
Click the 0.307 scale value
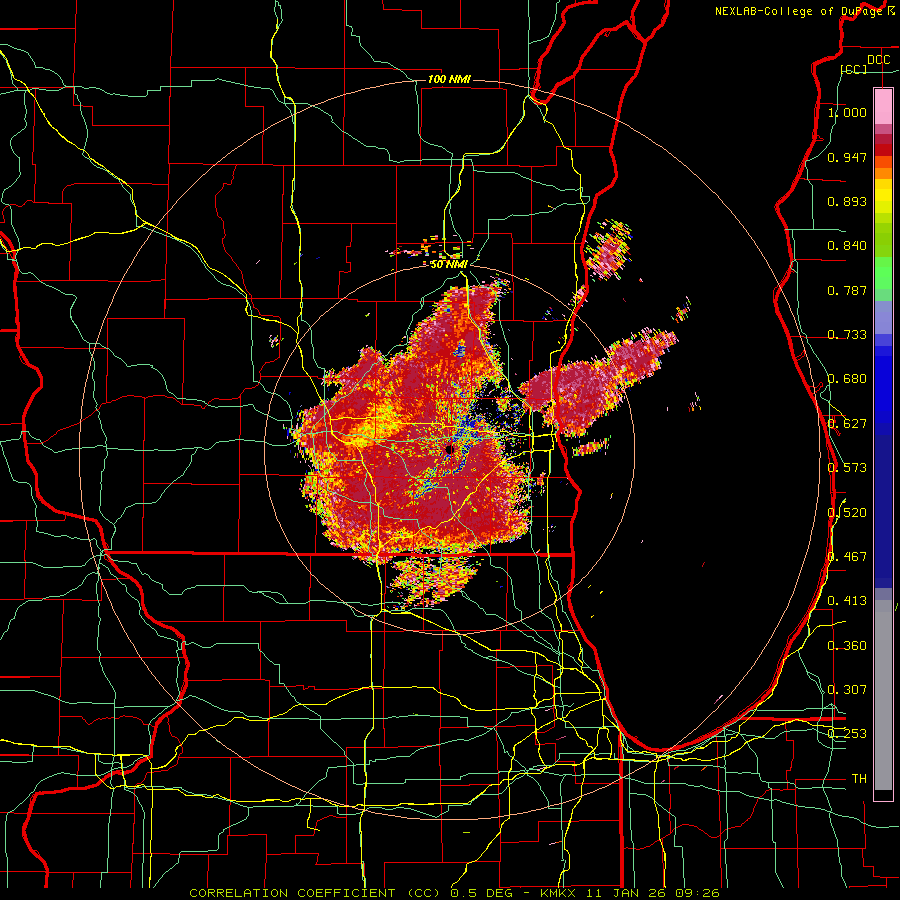pyautogui.click(x=847, y=690)
